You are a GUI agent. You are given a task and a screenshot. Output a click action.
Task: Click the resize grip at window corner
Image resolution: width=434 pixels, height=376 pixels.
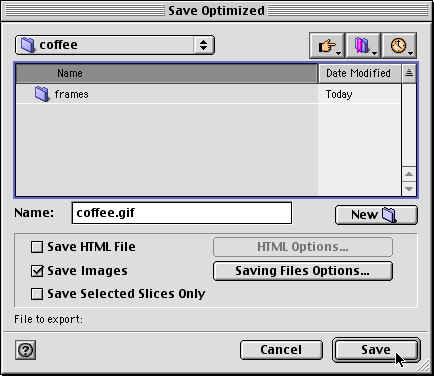coord(424,366)
